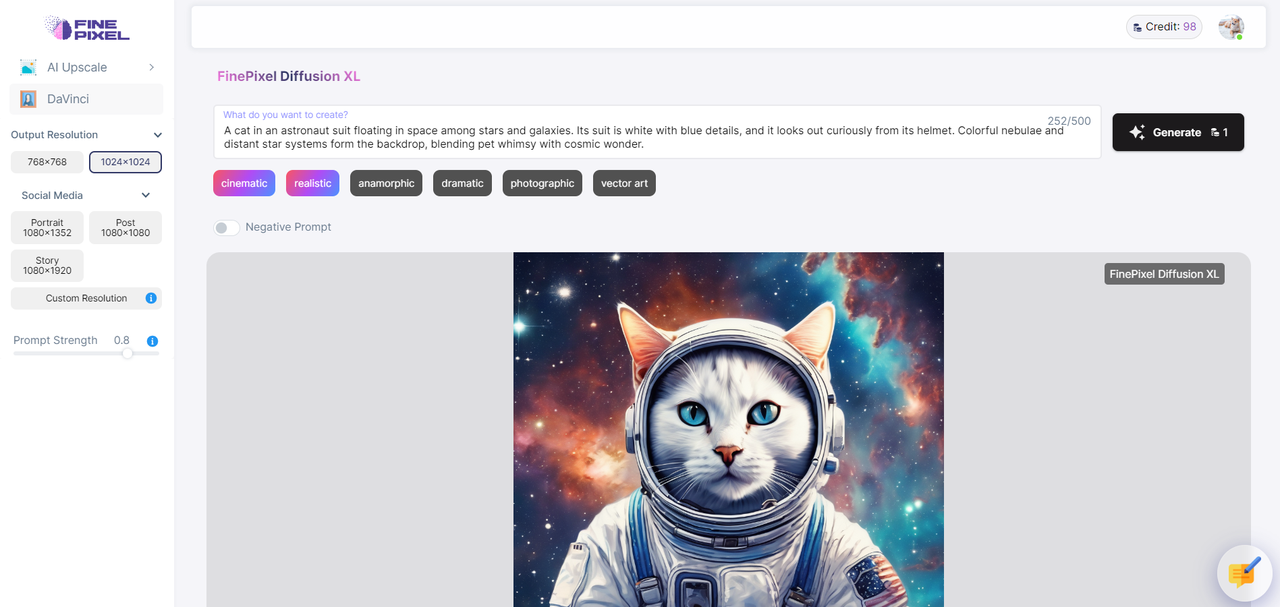The width and height of the screenshot is (1280, 607).
Task: Click the FinePixel Diffusion XL heading
Action: [x=289, y=76]
